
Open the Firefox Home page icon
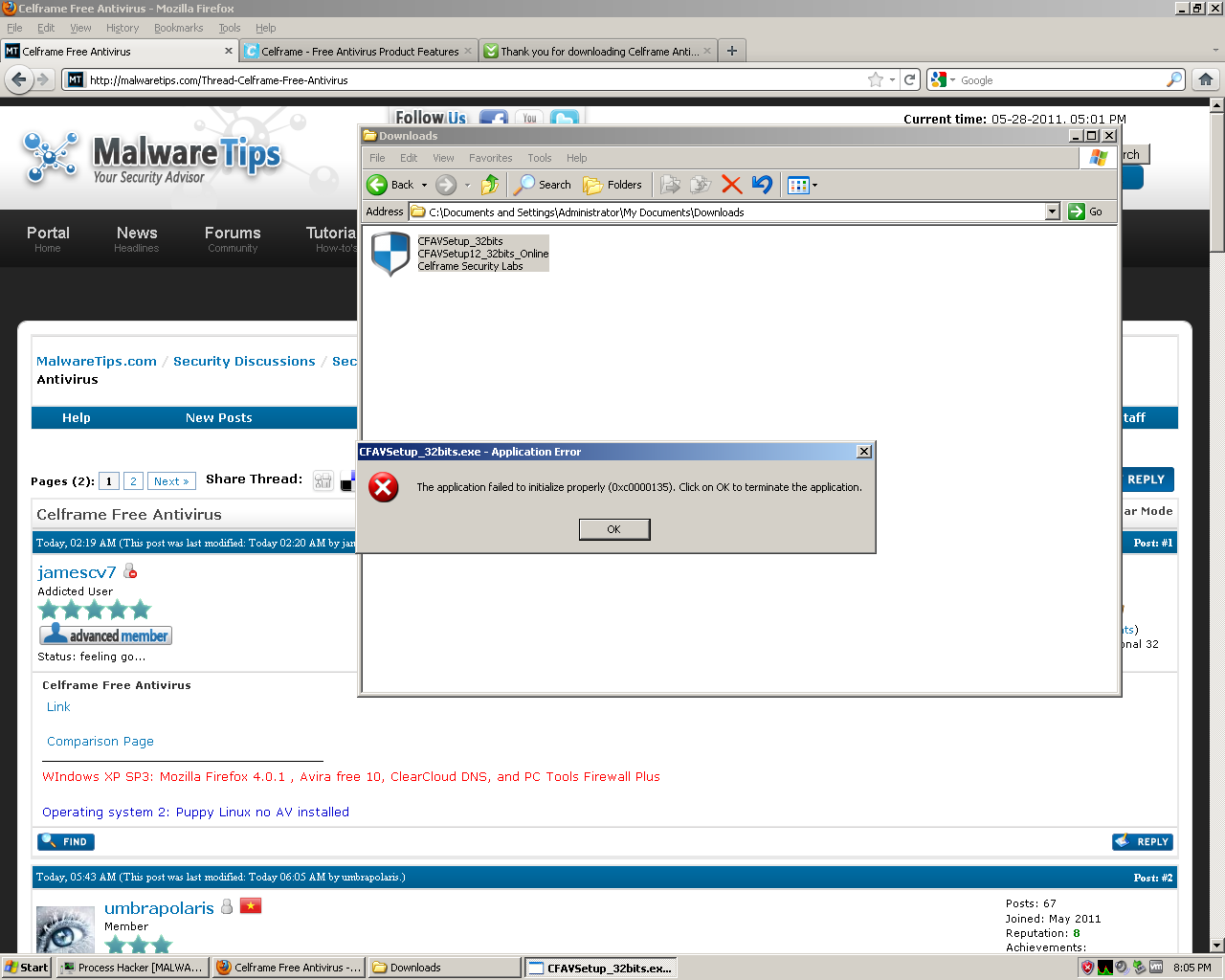coord(1206,79)
